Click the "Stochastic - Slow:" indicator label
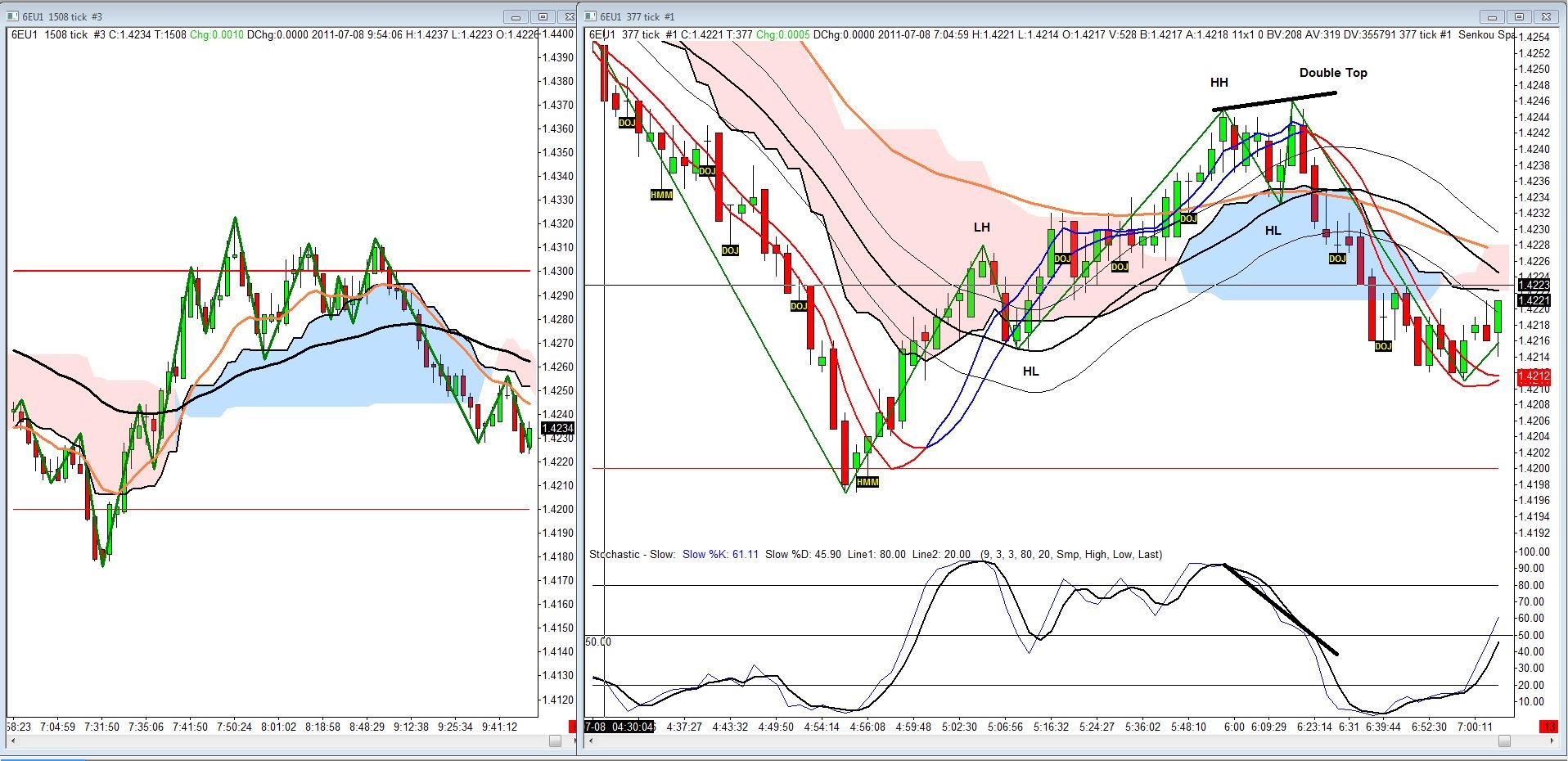The width and height of the screenshot is (1568, 761). 633,555
